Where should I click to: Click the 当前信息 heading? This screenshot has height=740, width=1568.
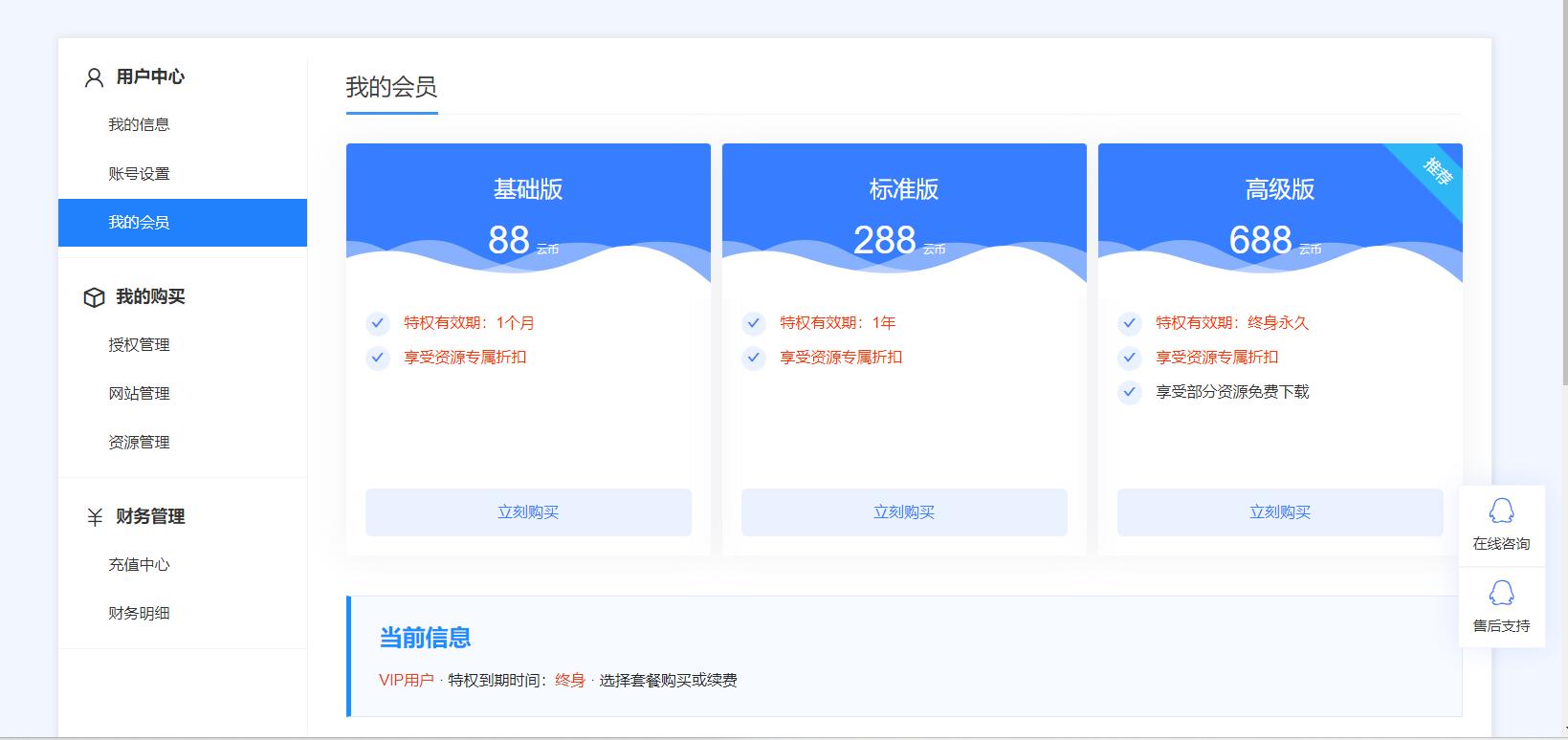425,638
